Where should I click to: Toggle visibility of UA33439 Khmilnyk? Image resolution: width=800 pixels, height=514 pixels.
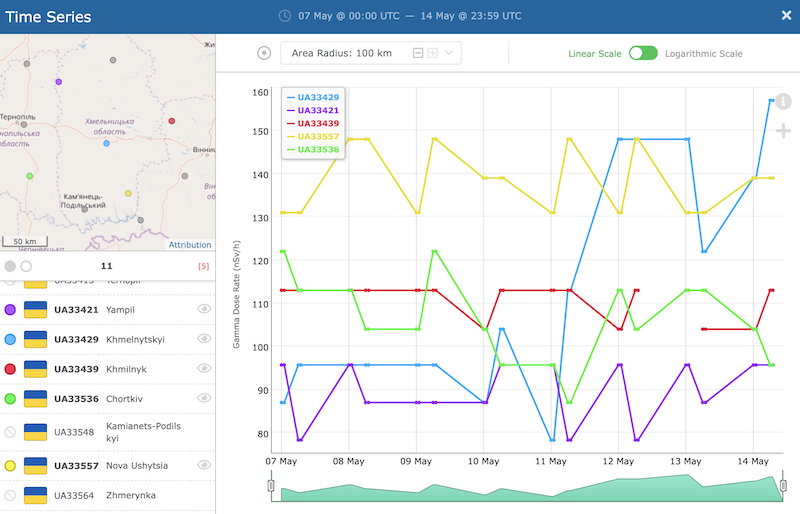(x=204, y=368)
